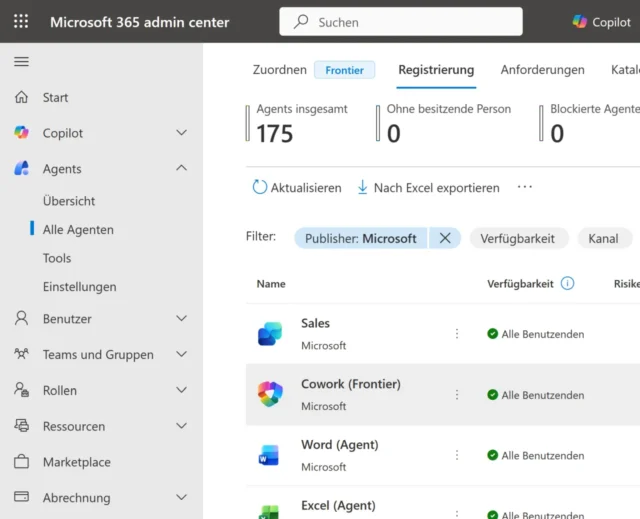Open more toolbar commands ellipsis

tap(524, 187)
